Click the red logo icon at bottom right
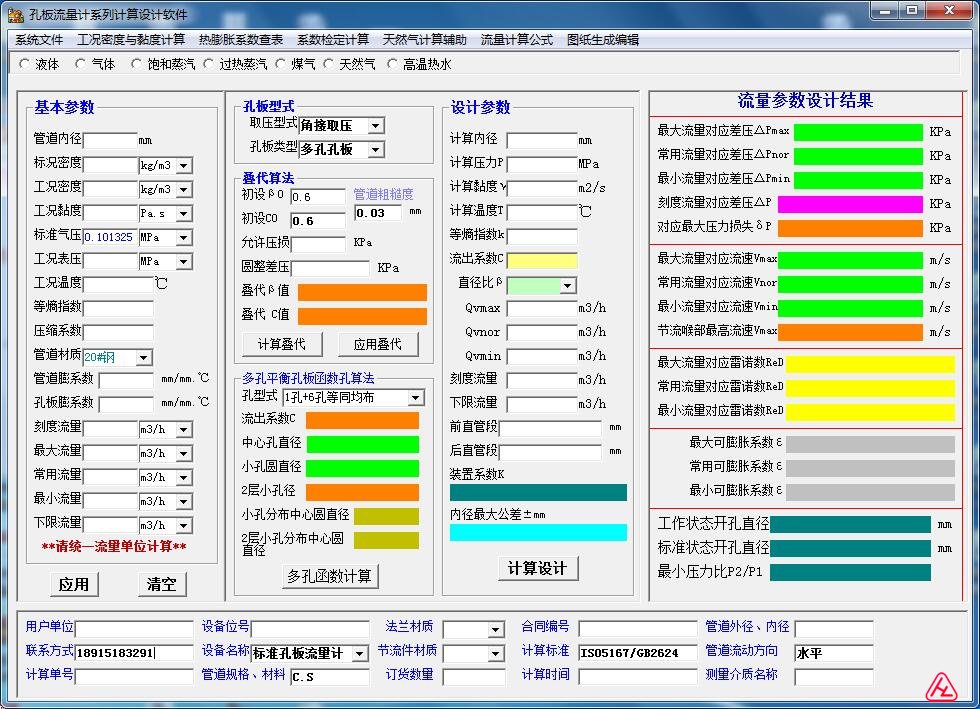980x709 pixels. pos(941,687)
